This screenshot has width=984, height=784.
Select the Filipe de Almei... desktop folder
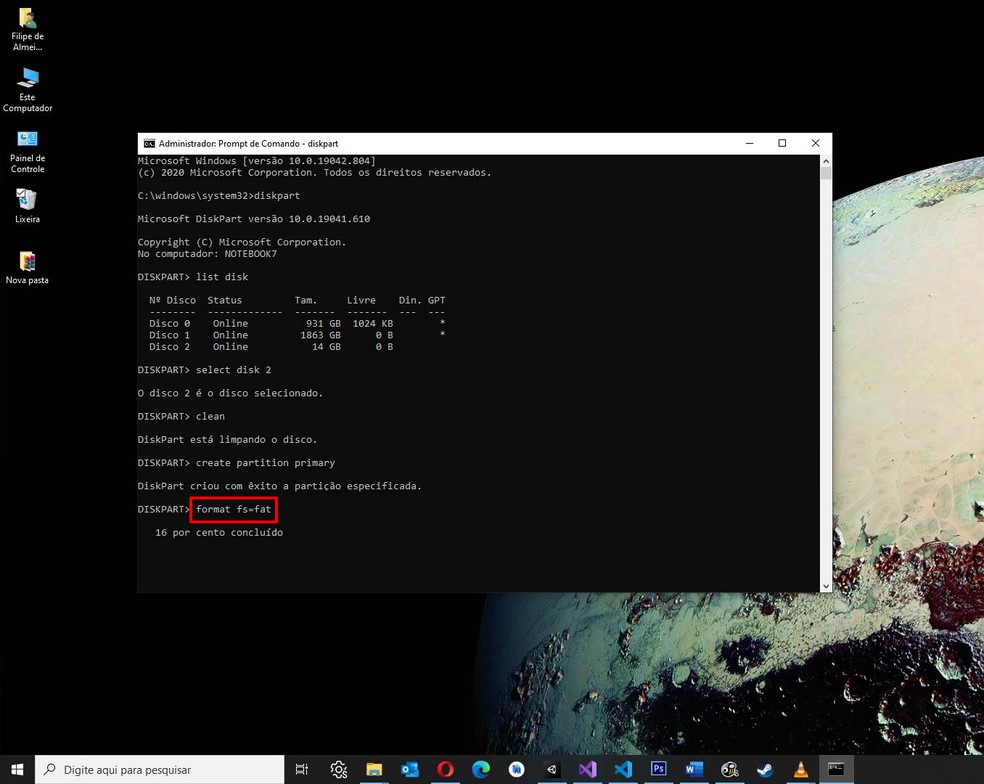[x=27, y=30]
